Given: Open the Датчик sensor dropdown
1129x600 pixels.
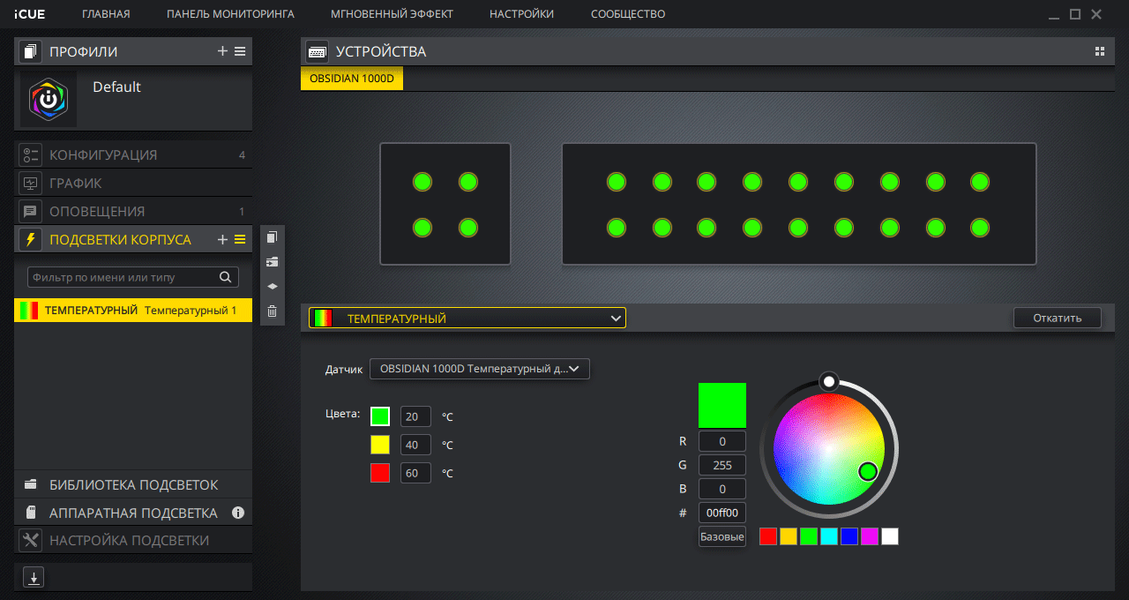Looking at the screenshot, I should click(x=480, y=369).
